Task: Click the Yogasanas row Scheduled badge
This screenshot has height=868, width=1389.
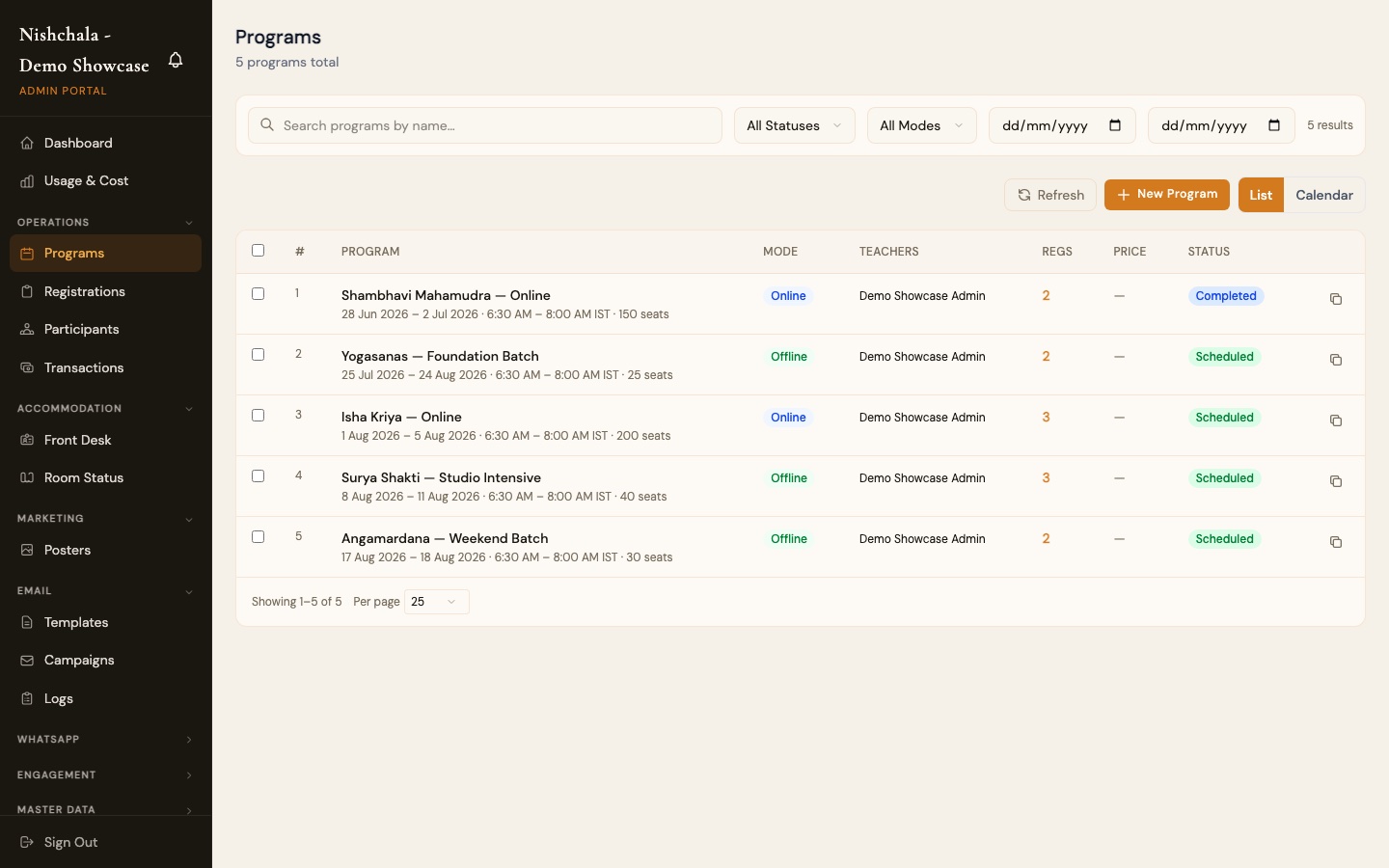Action: tap(1224, 357)
